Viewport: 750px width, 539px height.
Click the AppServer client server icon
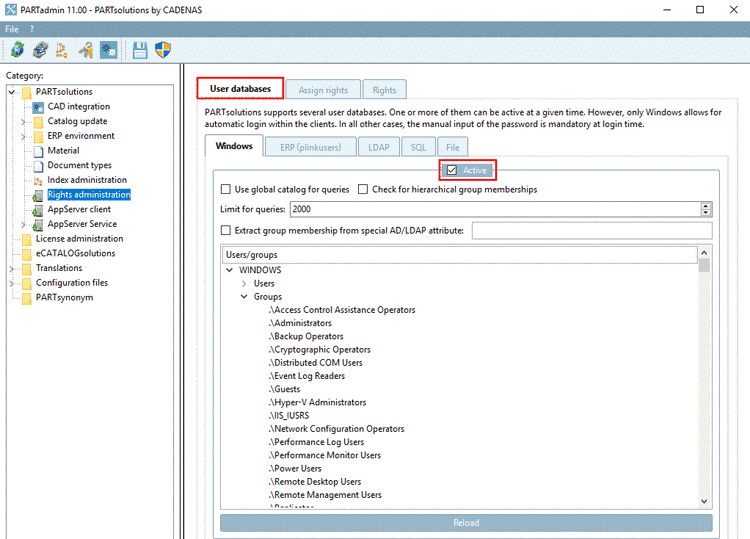pyautogui.click(x=37, y=210)
